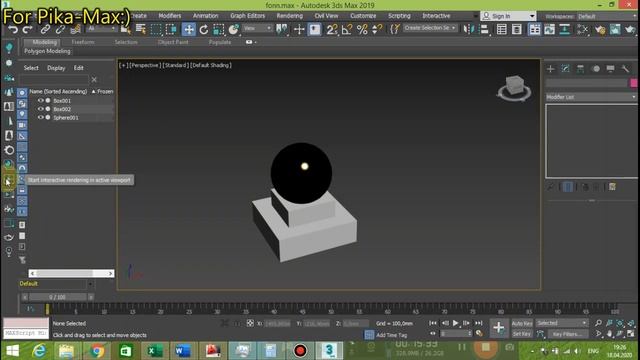
Task: Select Sphere001 in the scene explorer
Action: click(x=66, y=118)
